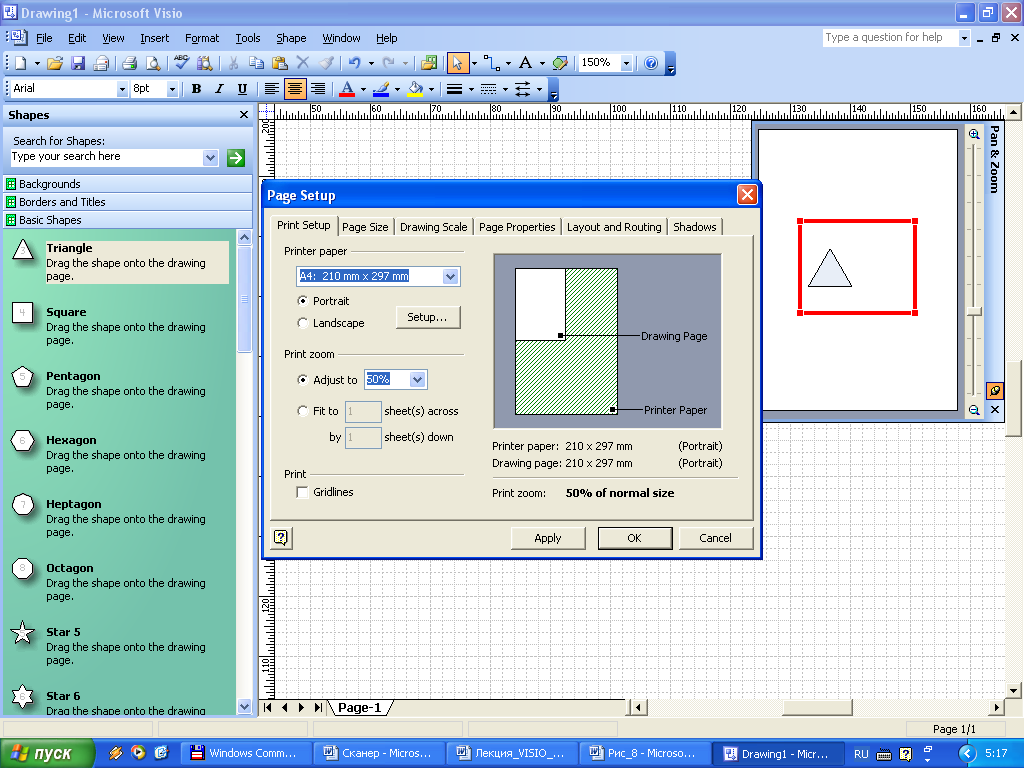Switch to the Page Size tab
The width and height of the screenshot is (1024, 768).
[x=365, y=227]
